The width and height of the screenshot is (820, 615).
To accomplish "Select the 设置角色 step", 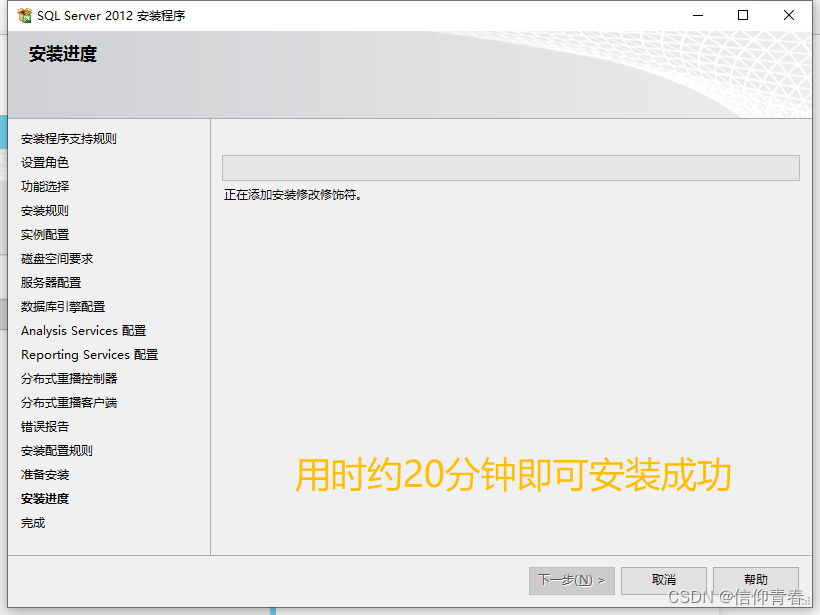I will tap(45, 163).
